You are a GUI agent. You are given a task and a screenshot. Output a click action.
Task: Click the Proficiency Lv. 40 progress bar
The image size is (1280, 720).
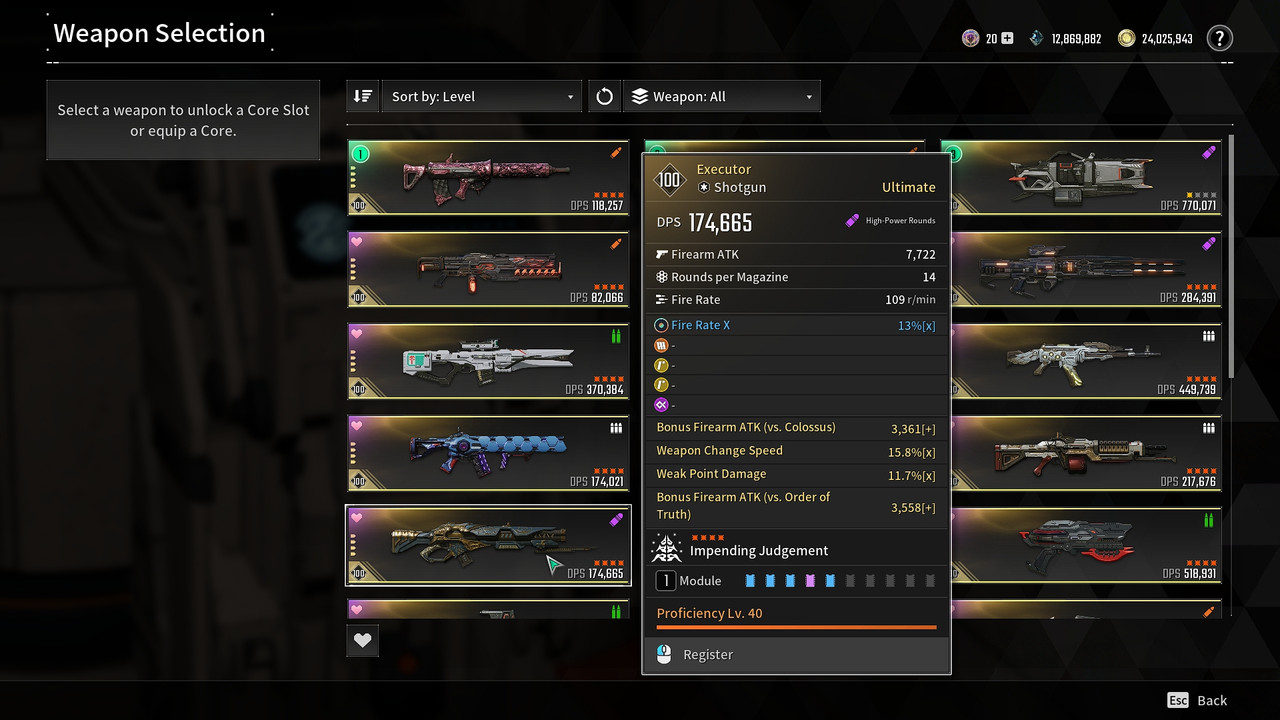click(x=796, y=628)
